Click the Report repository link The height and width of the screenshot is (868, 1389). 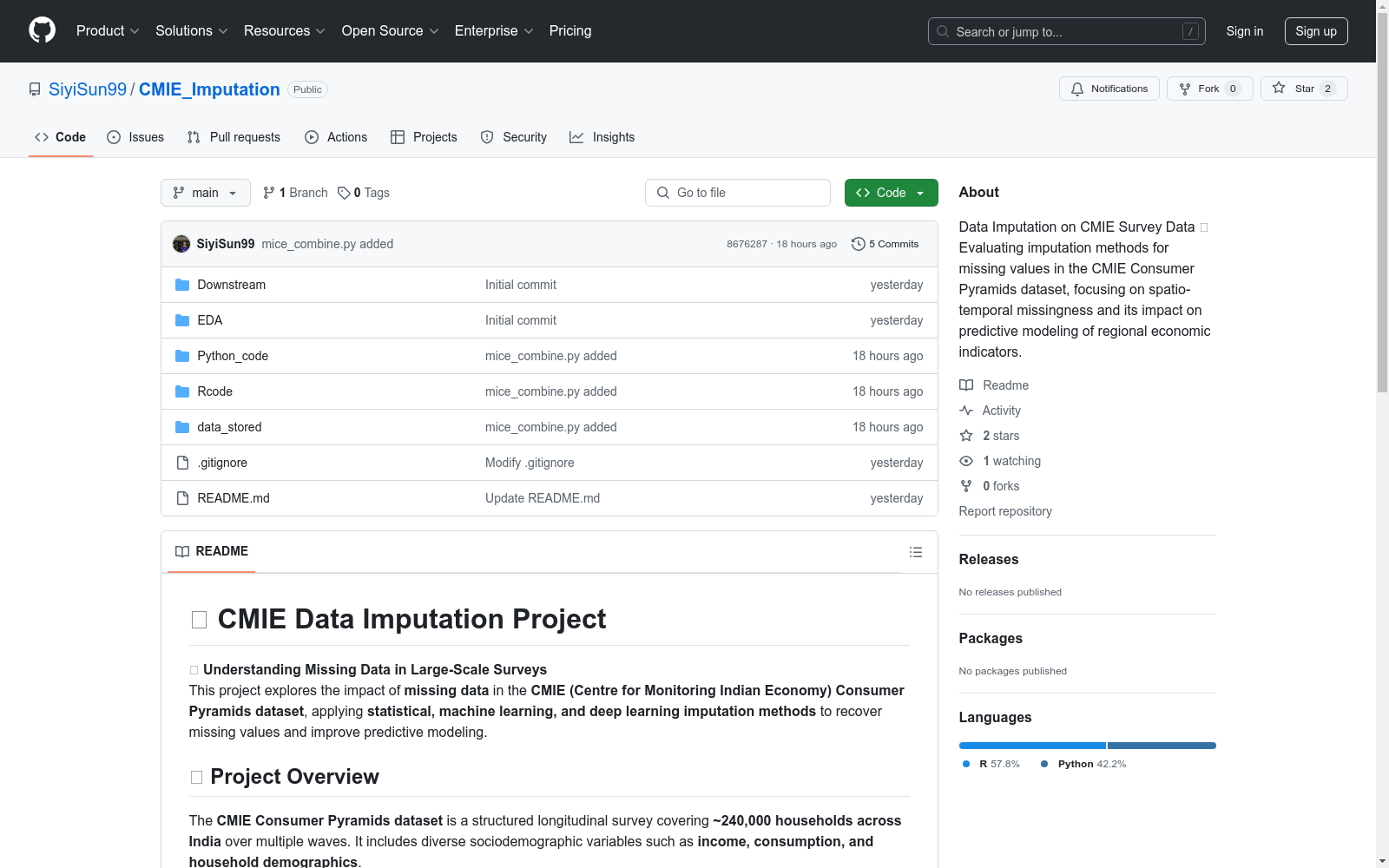click(1005, 511)
